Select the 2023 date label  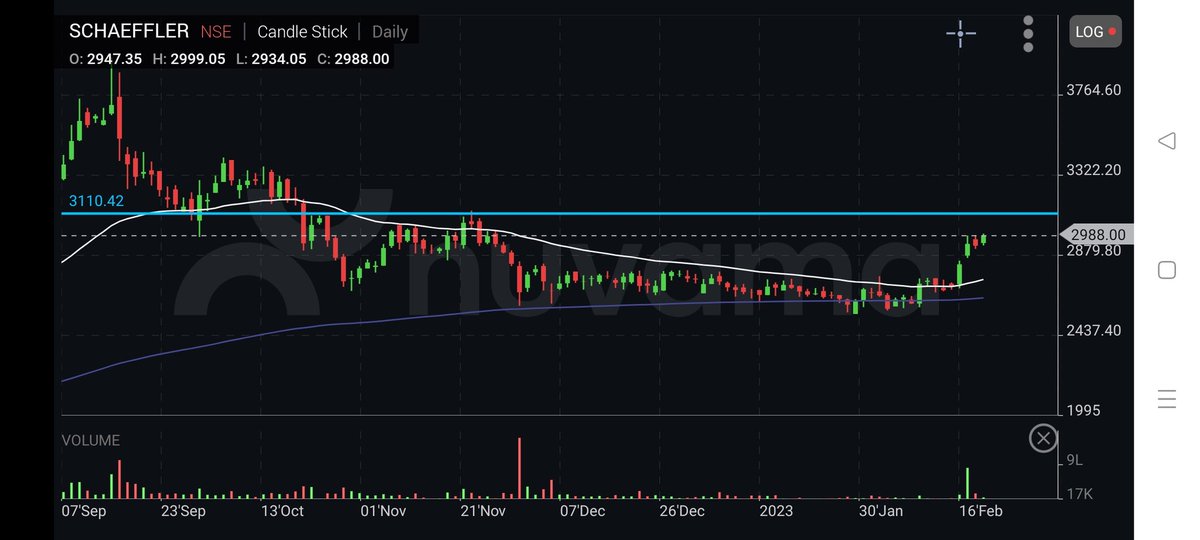coord(776,511)
